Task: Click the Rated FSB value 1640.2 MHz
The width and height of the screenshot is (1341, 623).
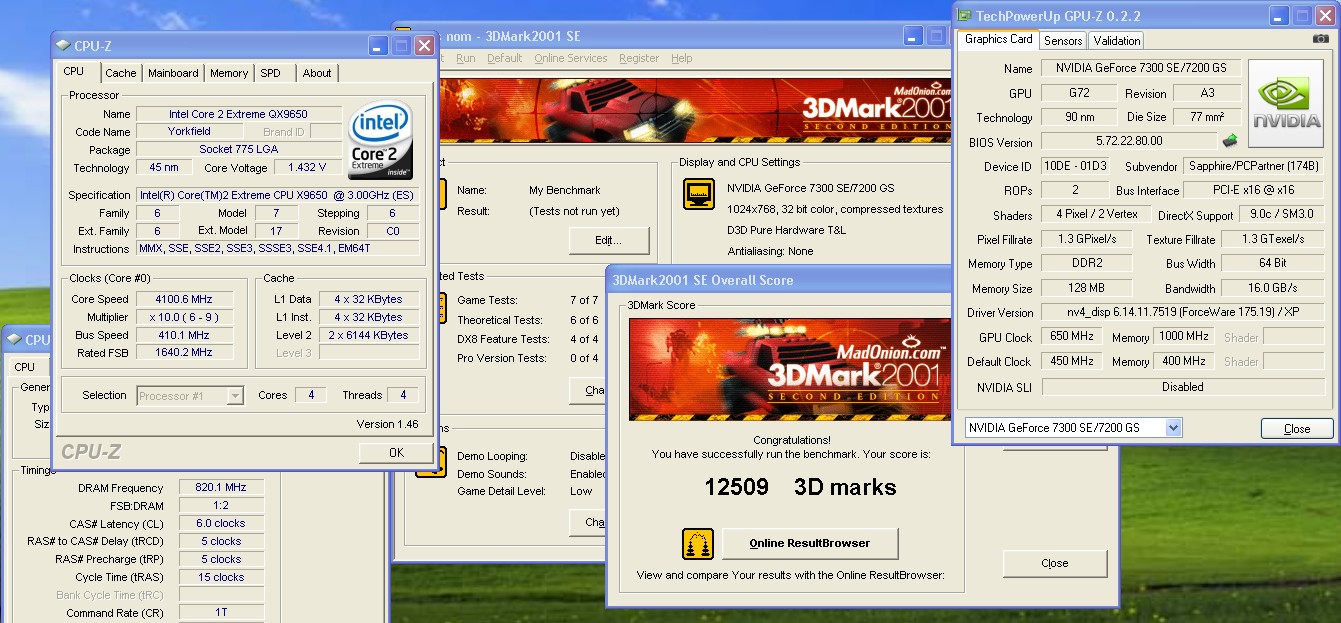Action: (186, 353)
